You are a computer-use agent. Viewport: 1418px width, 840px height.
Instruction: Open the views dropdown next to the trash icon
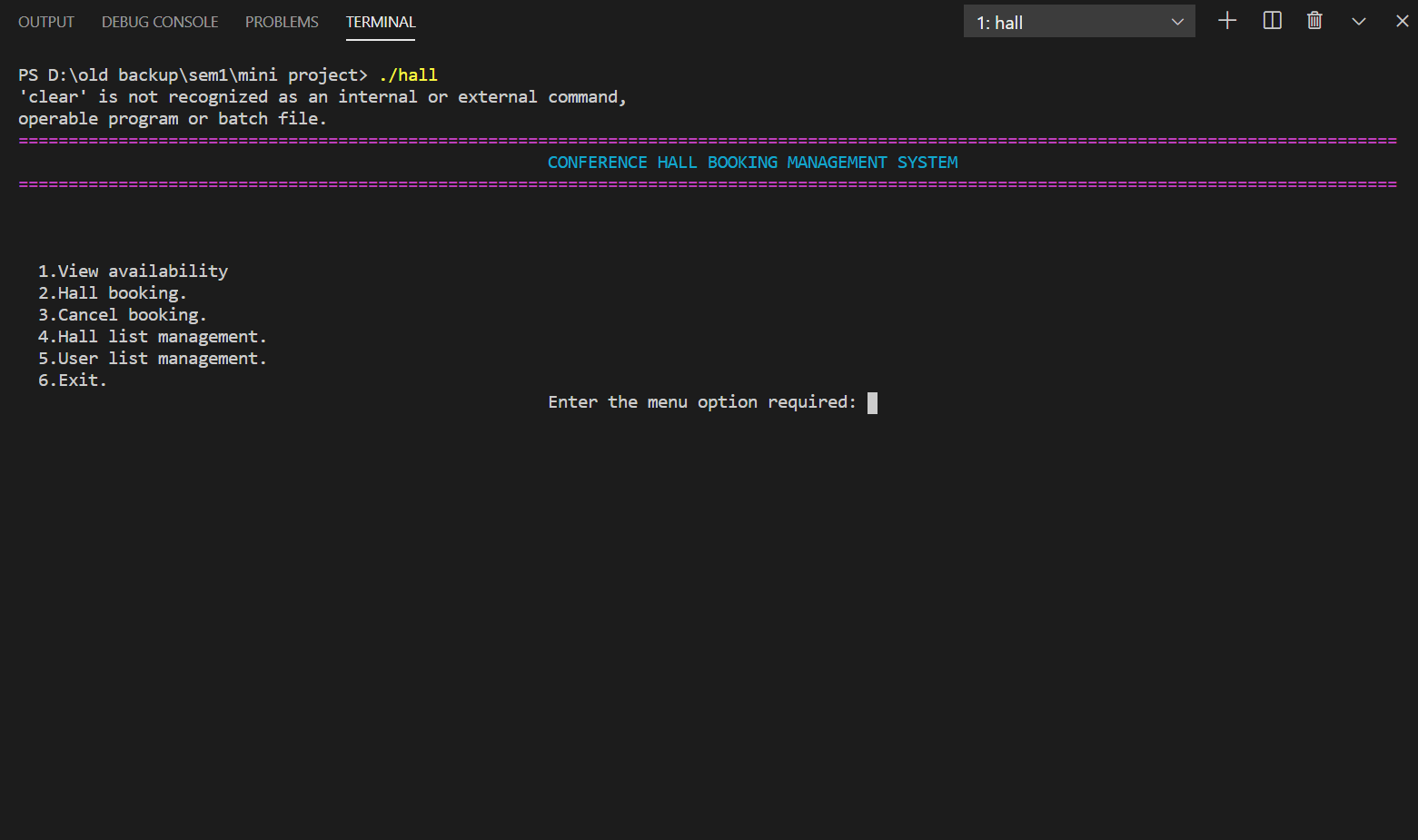(x=1358, y=21)
